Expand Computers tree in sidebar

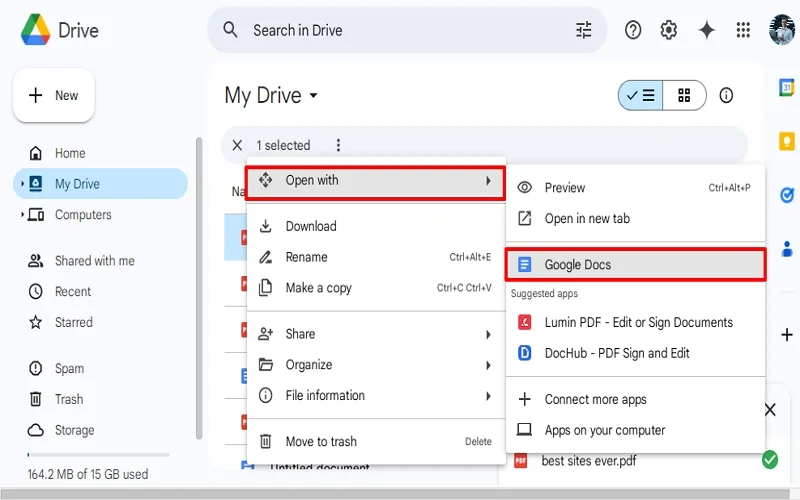[x=22, y=215]
